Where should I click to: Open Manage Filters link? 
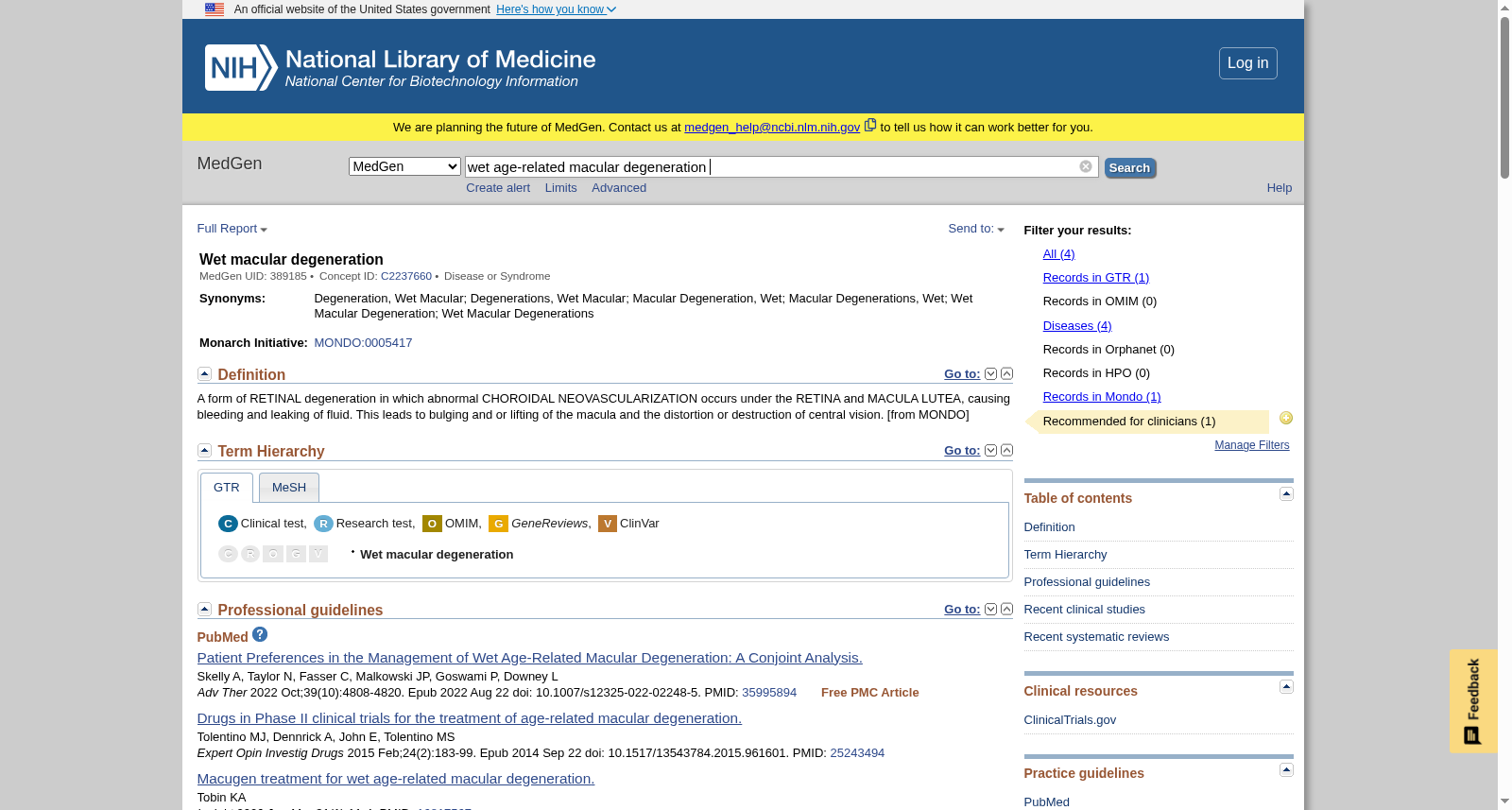[1252, 445]
